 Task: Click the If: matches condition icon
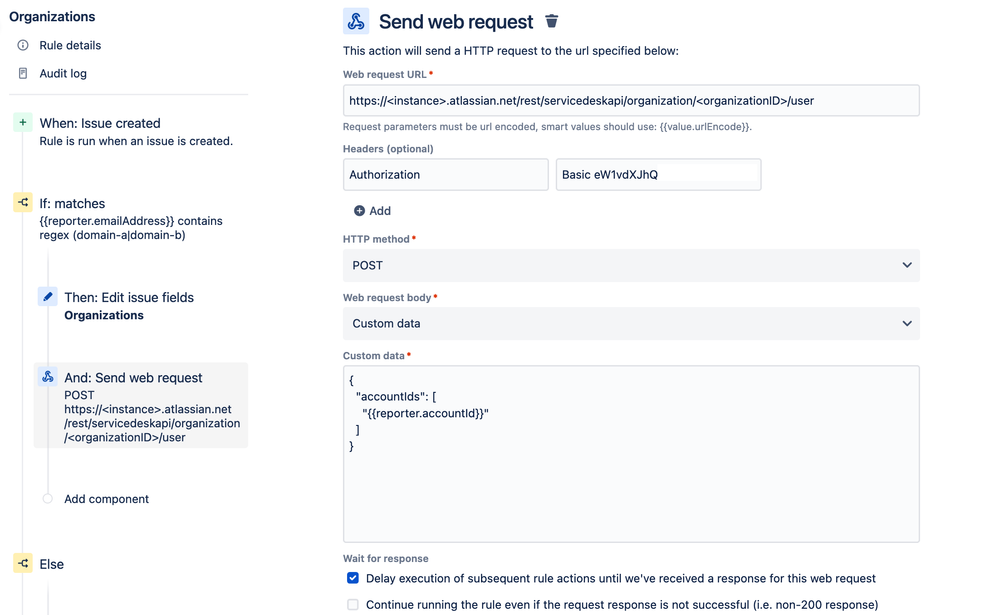point(23,203)
